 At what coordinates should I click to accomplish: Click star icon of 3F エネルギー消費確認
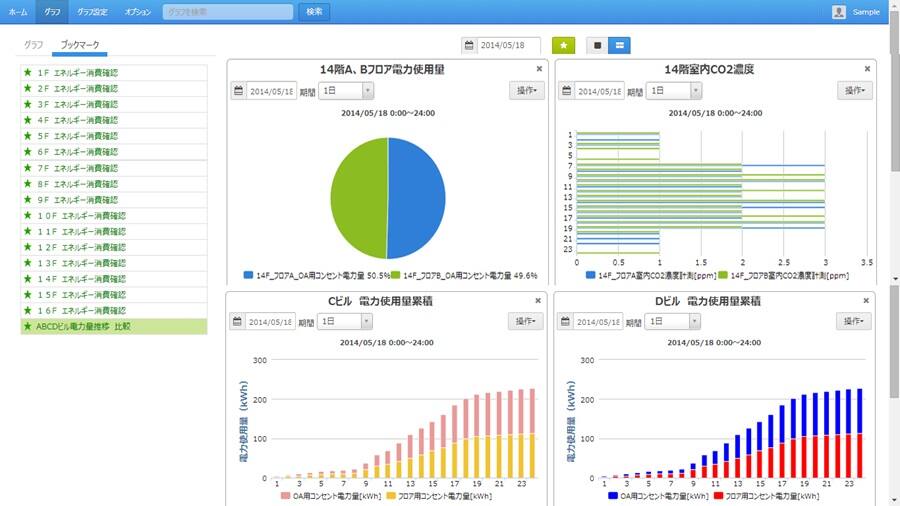click(28, 104)
